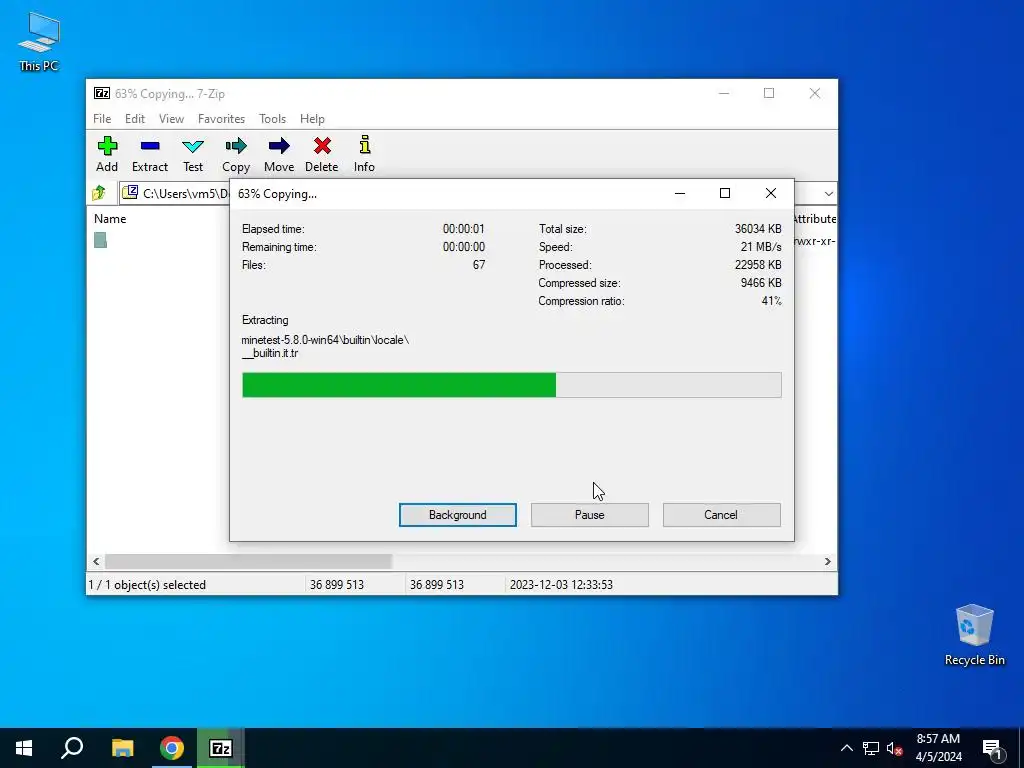Screen dimensions: 1024x768
Task: Maximize the Copying progress dialog
Action: (725, 193)
